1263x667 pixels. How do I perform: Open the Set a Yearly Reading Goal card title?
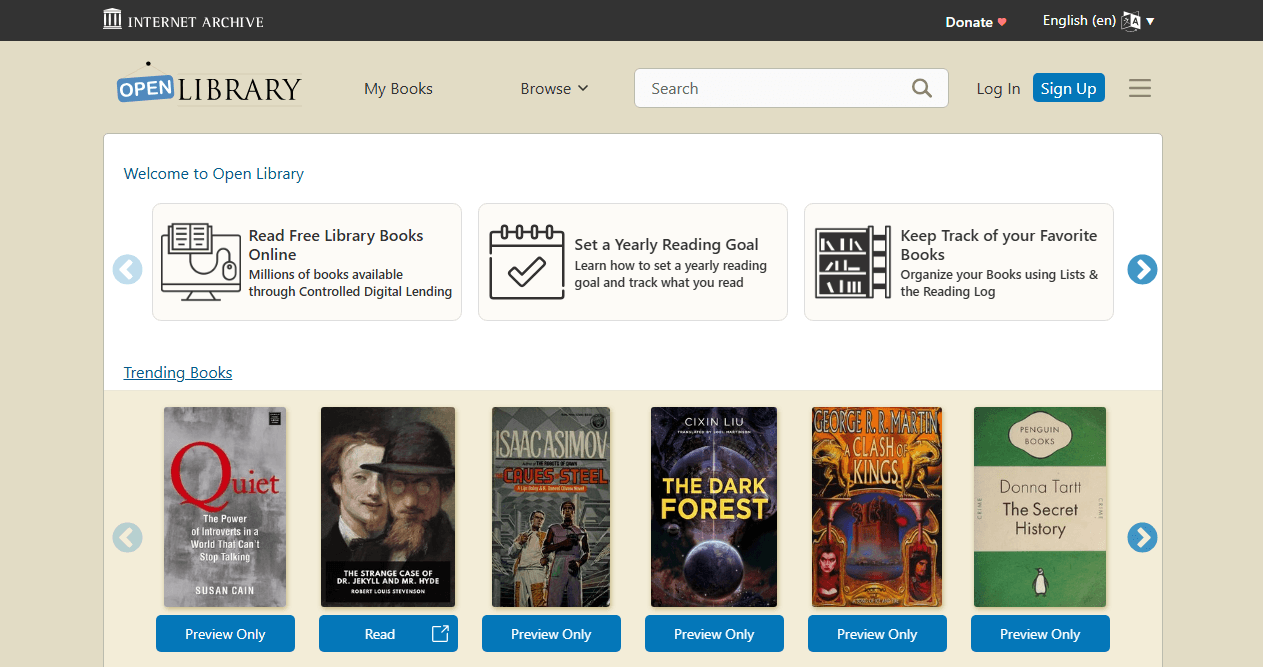point(666,244)
